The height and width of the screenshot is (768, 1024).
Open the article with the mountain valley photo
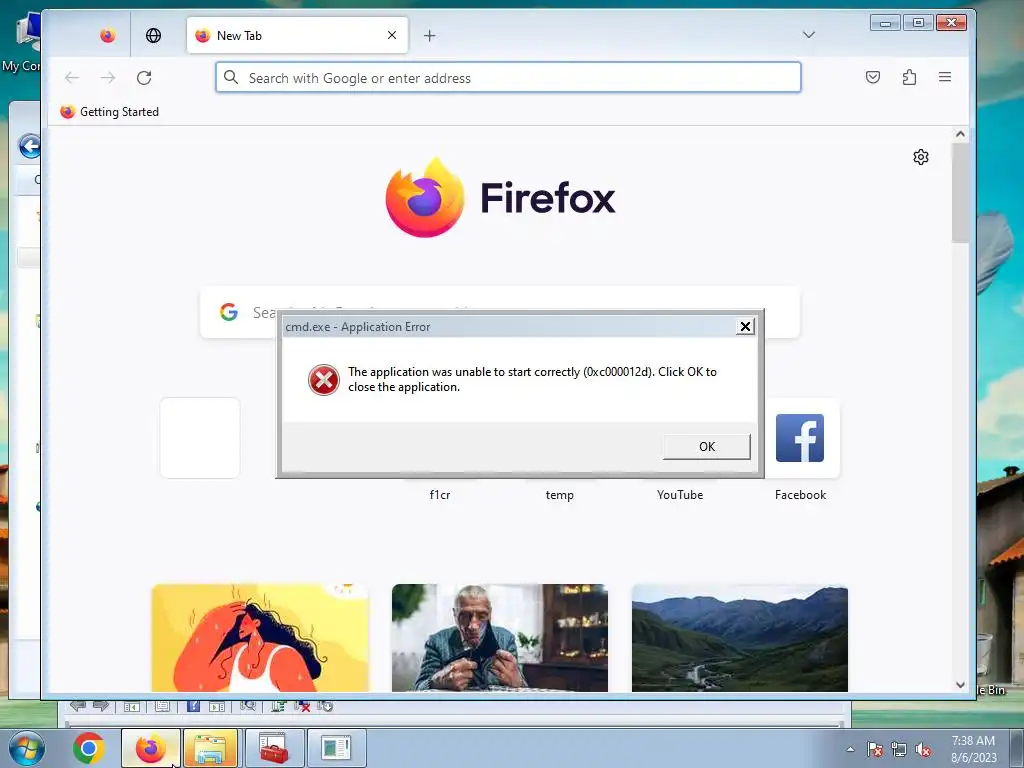tap(740, 637)
